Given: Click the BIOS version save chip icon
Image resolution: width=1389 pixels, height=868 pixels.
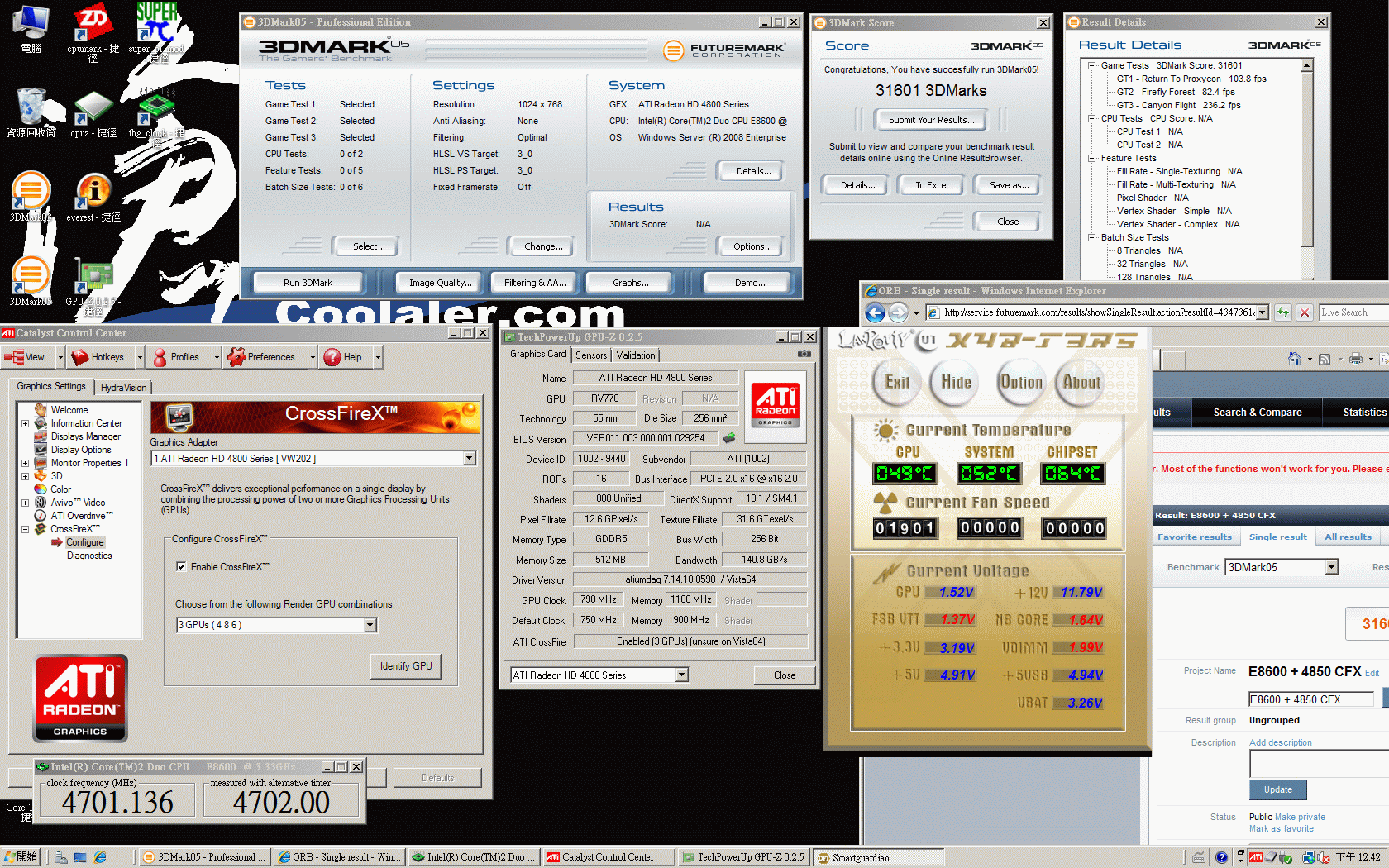Looking at the screenshot, I should tap(729, 438).
